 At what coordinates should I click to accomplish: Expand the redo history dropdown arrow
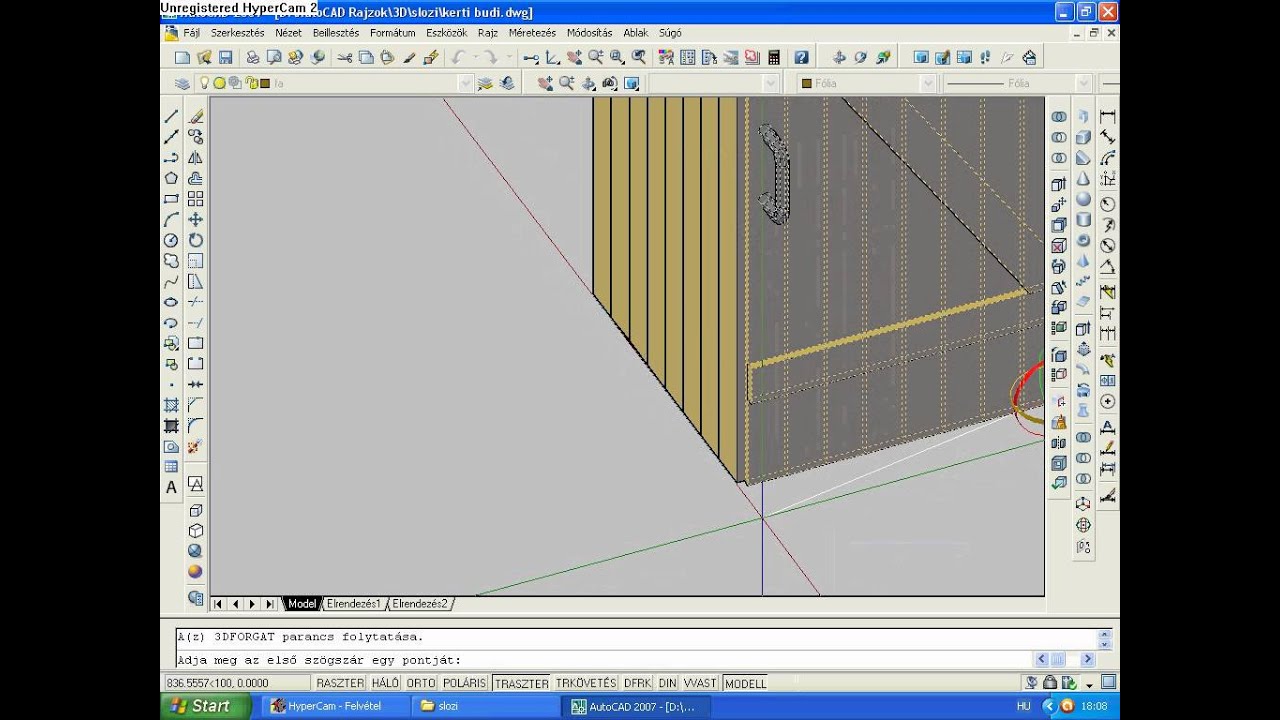point(509,58)
